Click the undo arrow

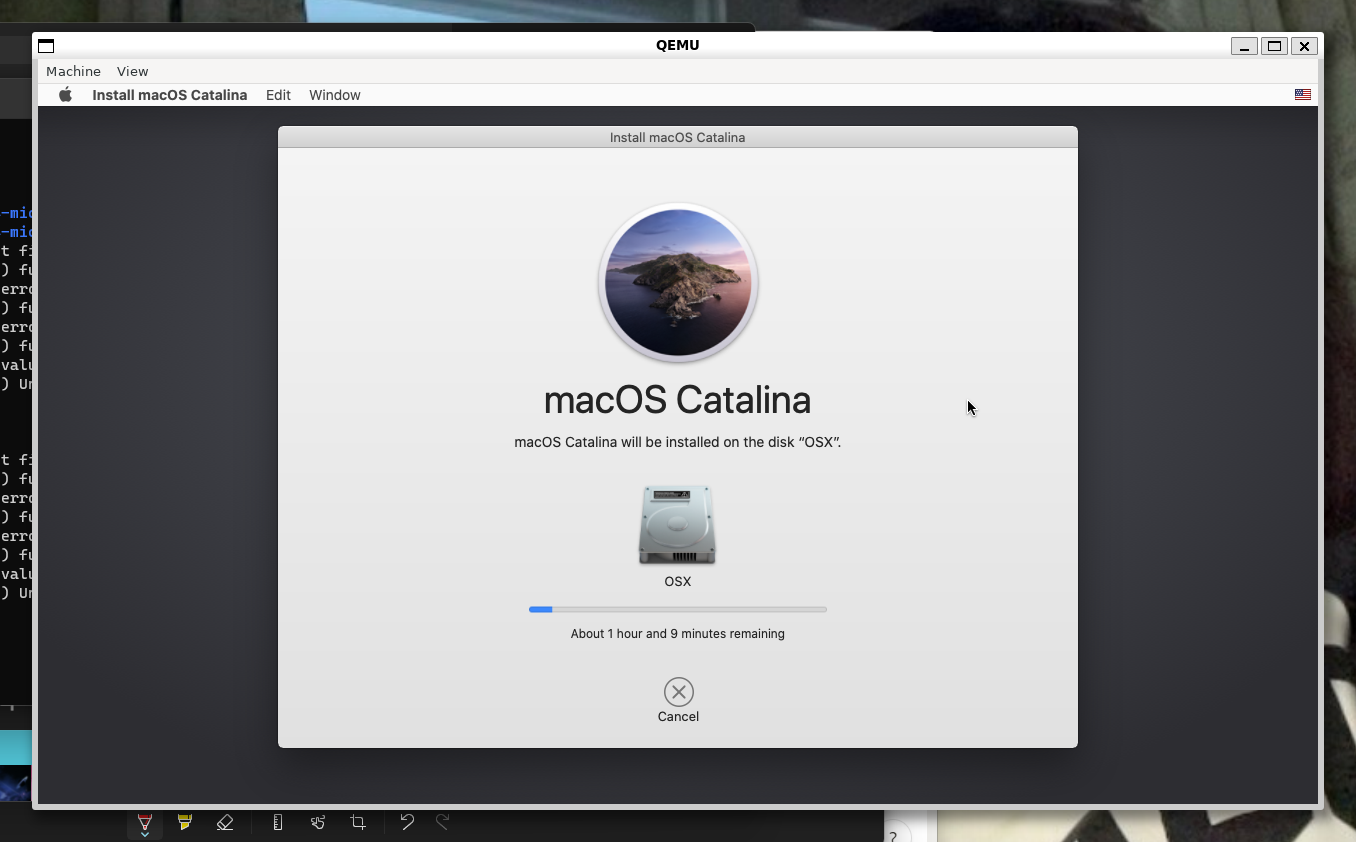tap(407, 822)
